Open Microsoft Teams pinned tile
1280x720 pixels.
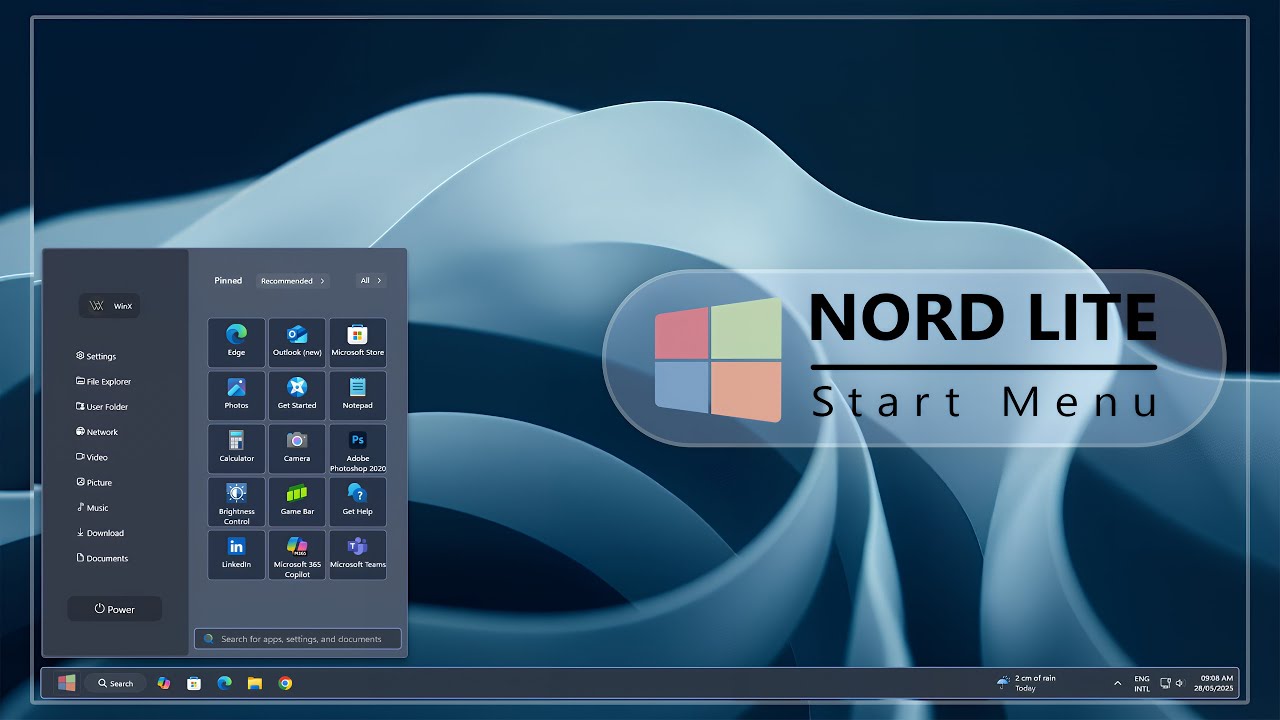point(358,554)
